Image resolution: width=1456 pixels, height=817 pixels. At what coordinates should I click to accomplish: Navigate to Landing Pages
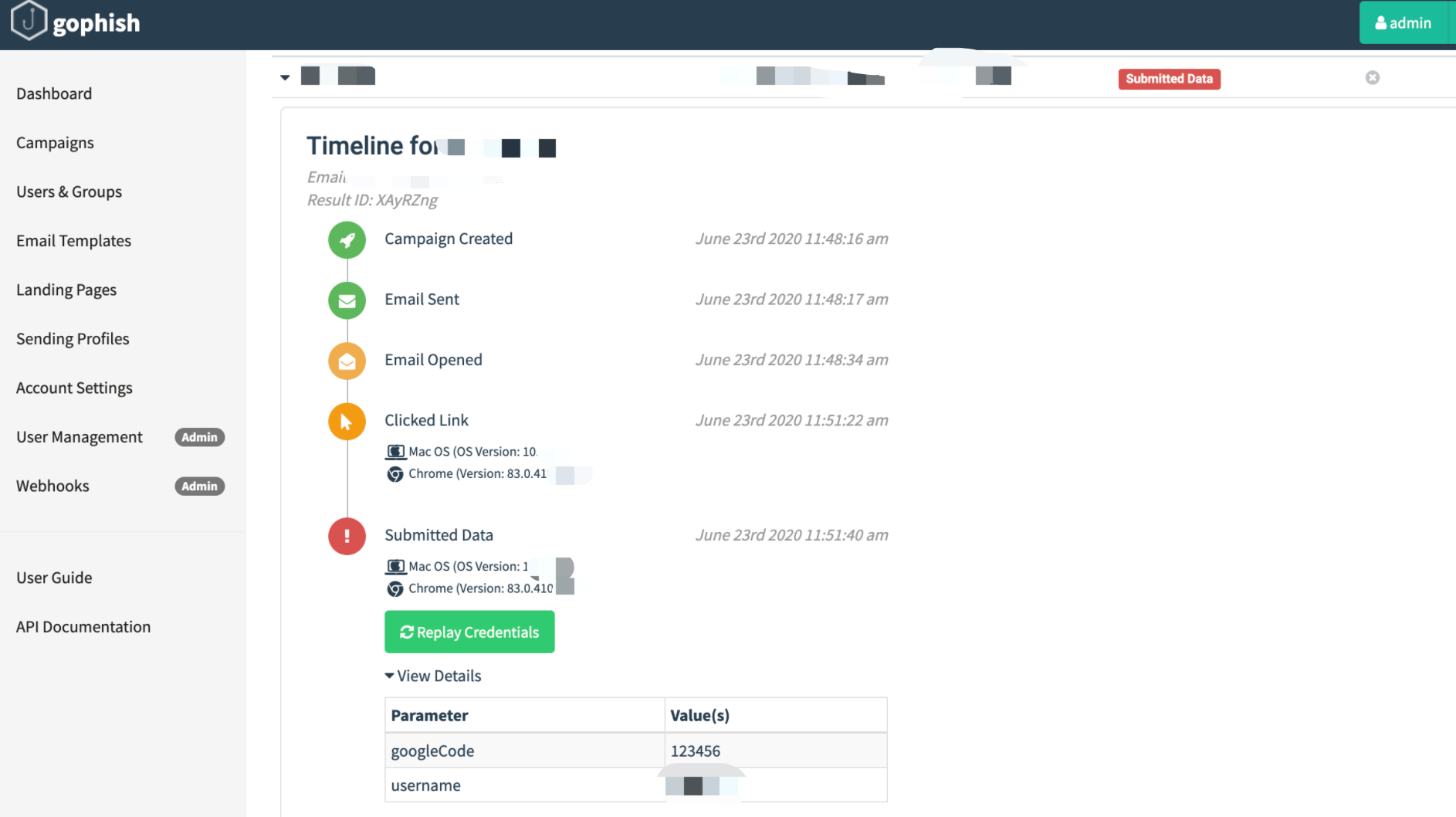click(66, 290)
